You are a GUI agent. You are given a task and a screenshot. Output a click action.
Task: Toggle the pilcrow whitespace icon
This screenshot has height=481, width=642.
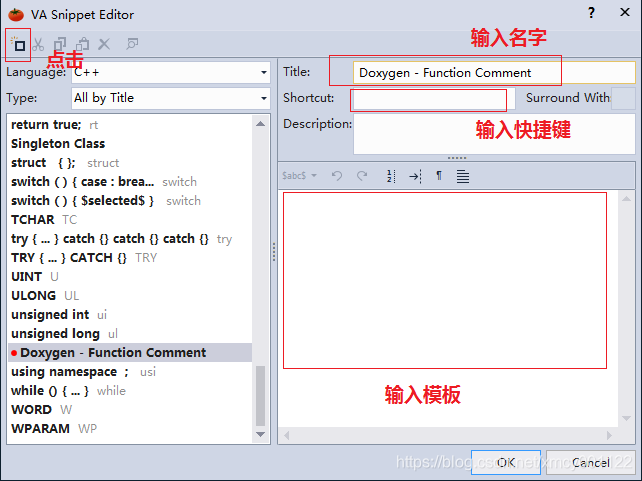(439, 176)
